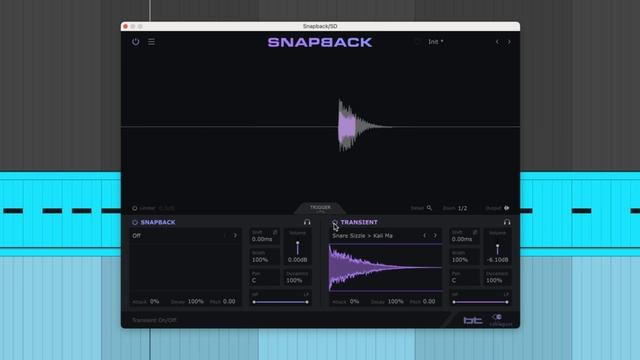Close the Snapback/SD plugin window

click(125, 27)
